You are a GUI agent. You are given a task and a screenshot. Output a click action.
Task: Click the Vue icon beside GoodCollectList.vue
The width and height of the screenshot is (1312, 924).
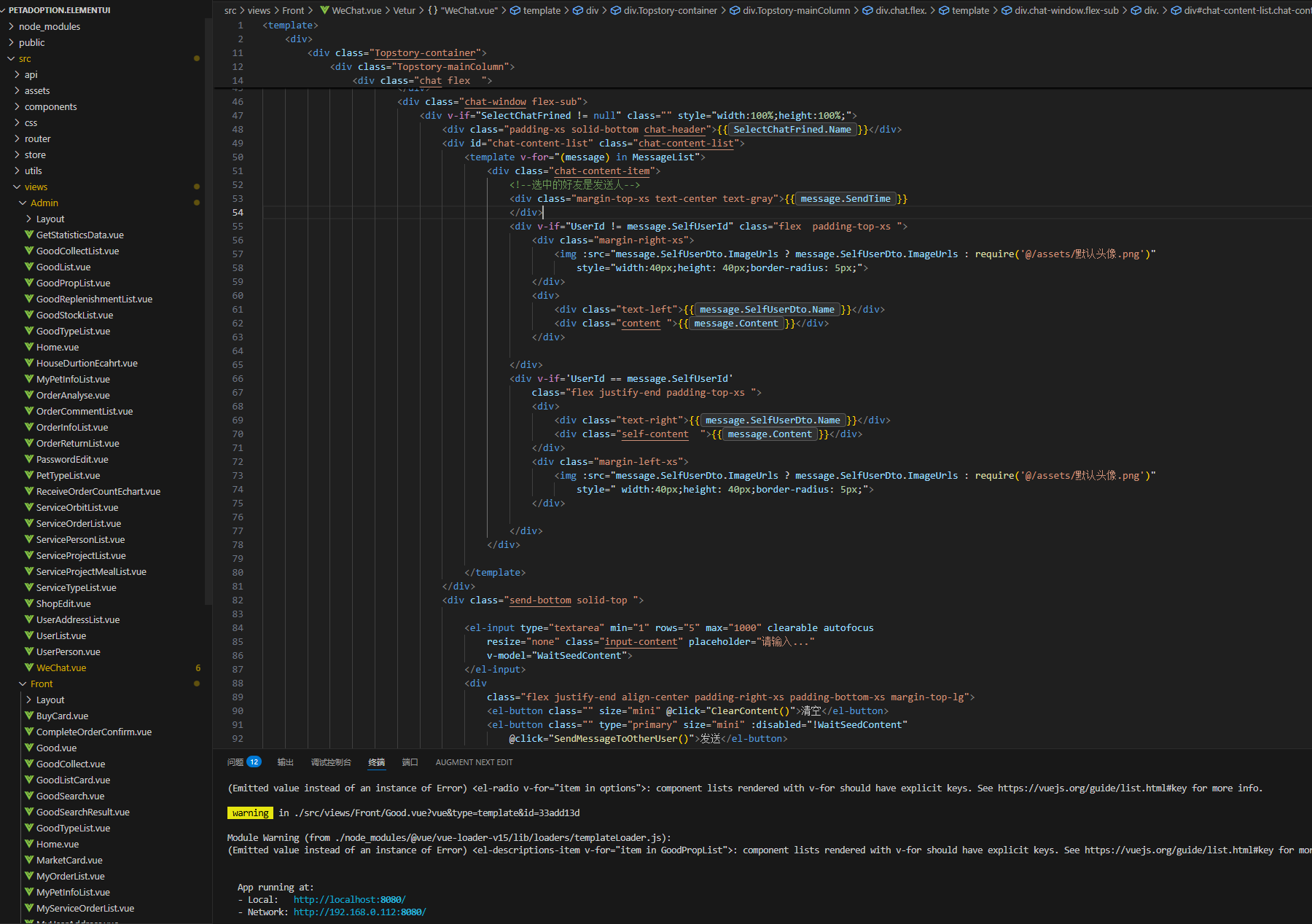click(x=29, y=251)
